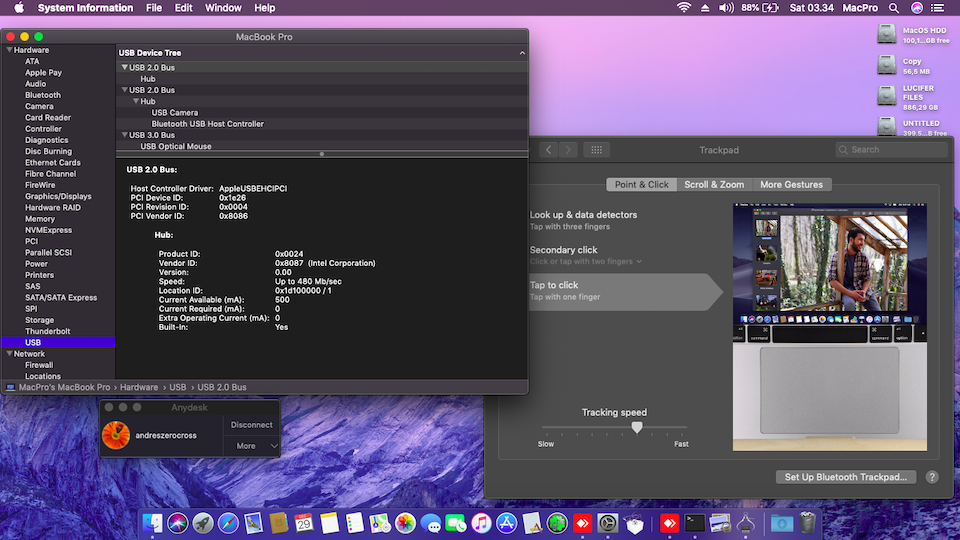Select the Tap to click option row
Image resolution: width=960 pixels, height=540 pixels.
pyautogui.click(x=626, y=291)
